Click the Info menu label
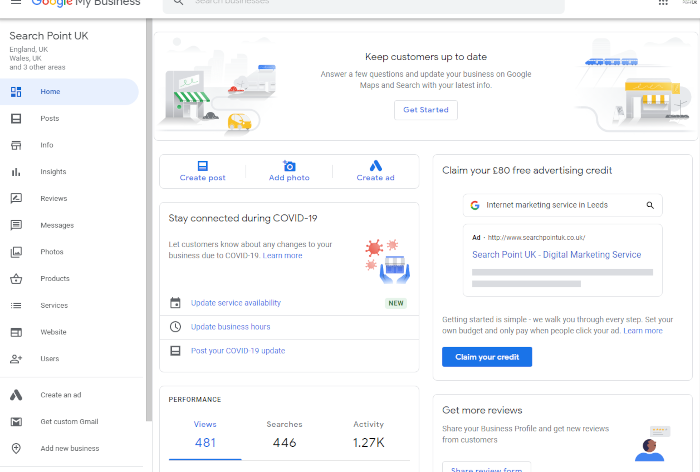This screenshot has height=472, width=700. [47, 145]
